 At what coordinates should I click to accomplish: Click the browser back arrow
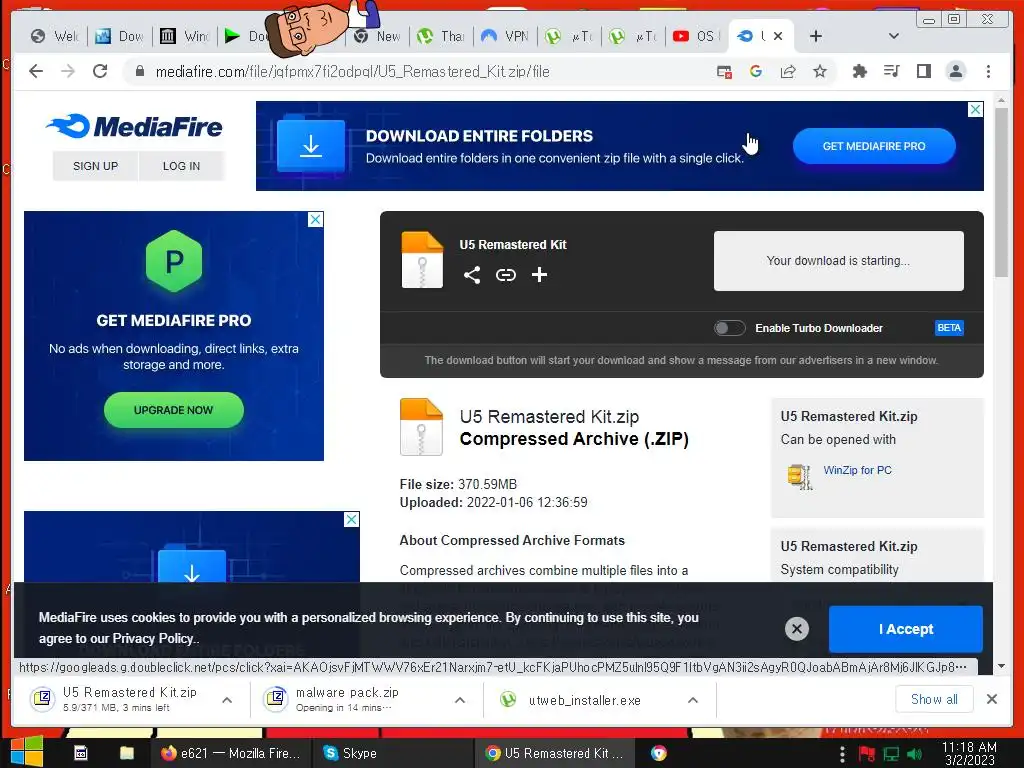point(36,71)
